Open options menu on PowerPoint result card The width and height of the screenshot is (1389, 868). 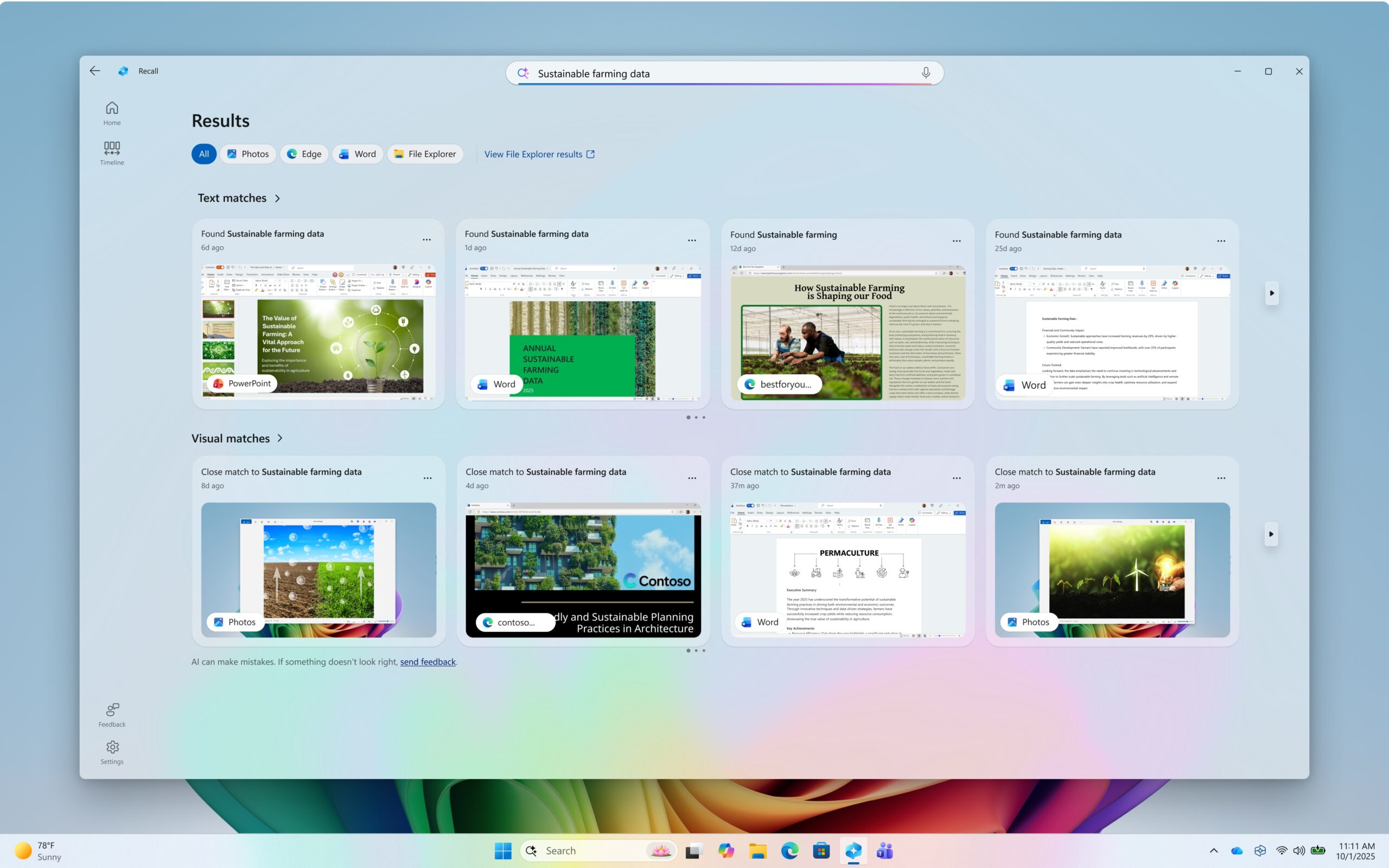426,240
